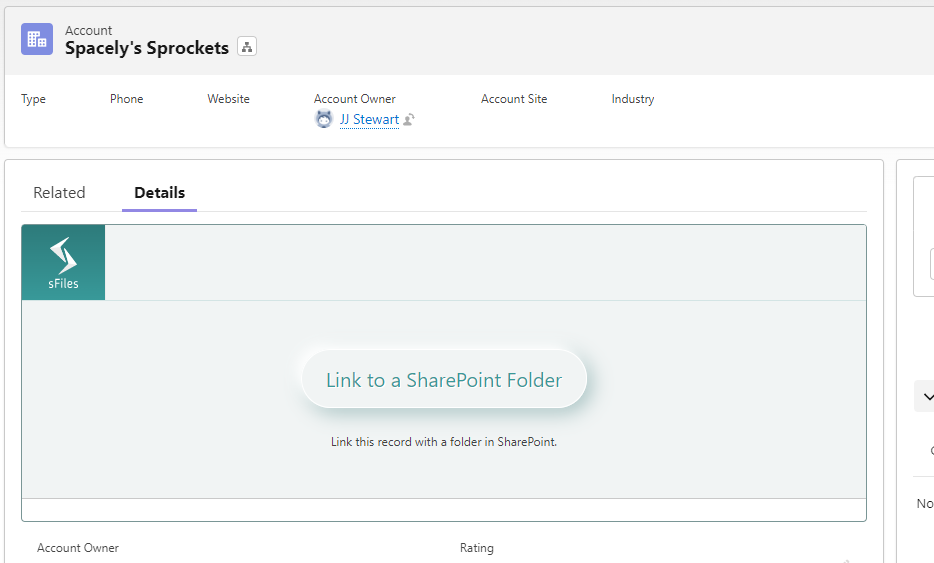Click Link to a SharePoint Folder

point(444,380)
